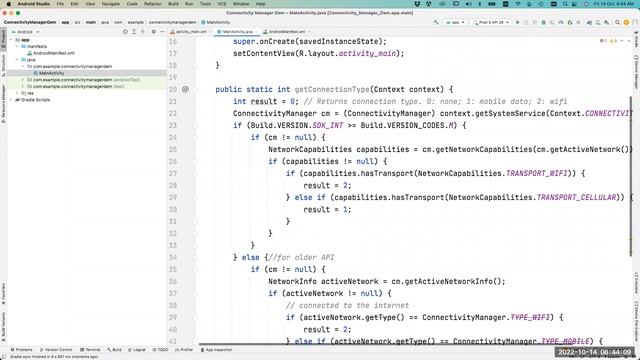Click the MainActivity breadcrumb in navigation bar

[216, 22]
